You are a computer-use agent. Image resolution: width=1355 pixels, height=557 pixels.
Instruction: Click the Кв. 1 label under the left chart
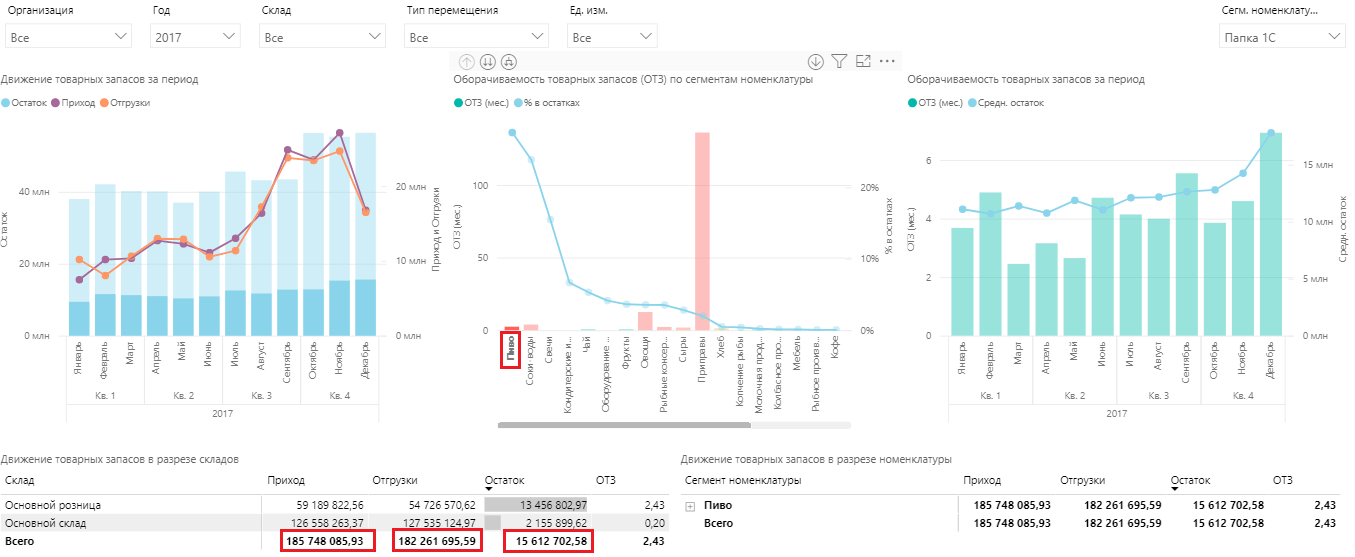[105, 396]
